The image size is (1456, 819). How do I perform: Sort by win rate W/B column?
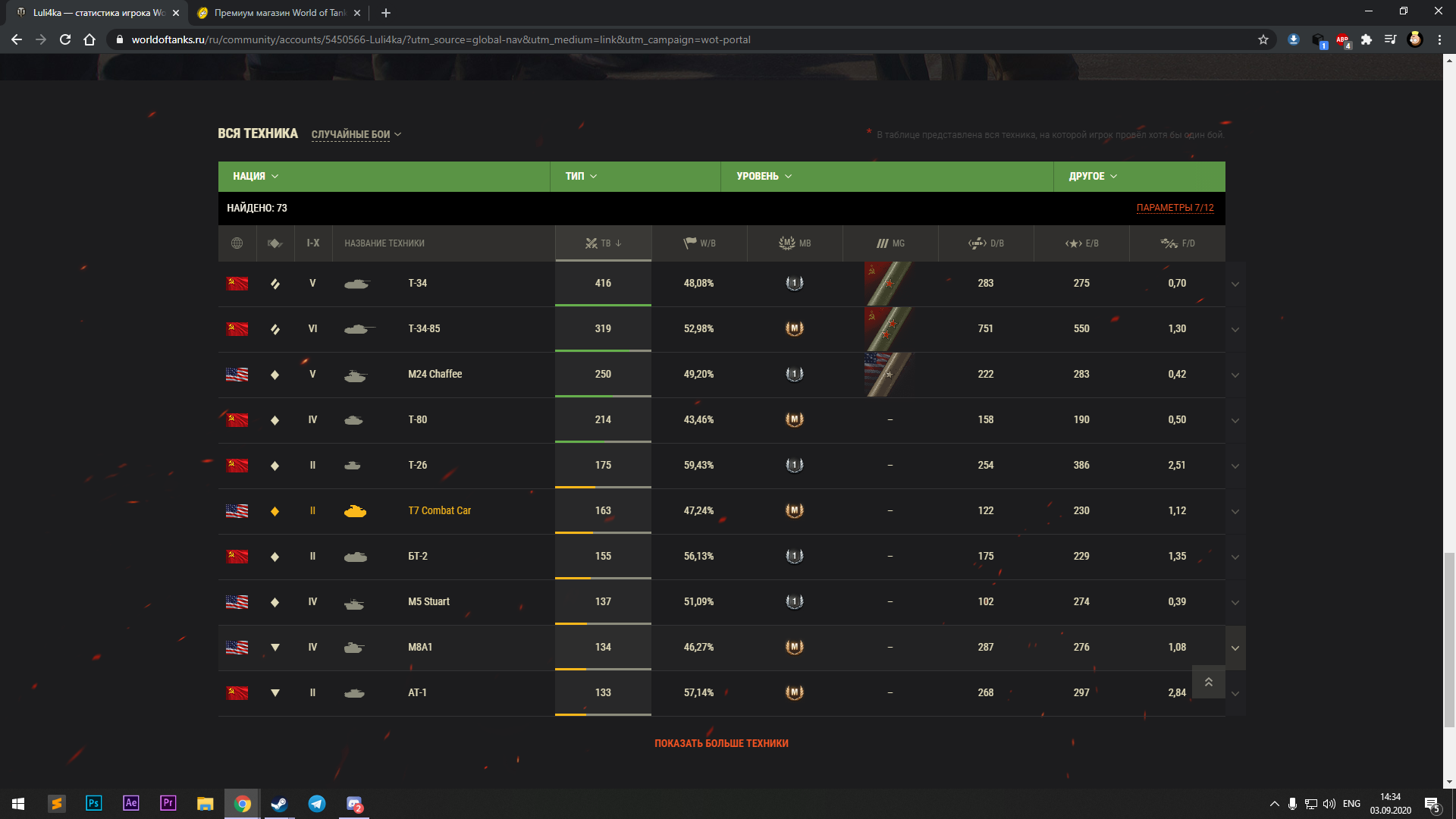pyautogui.click(x=699, y=243)
